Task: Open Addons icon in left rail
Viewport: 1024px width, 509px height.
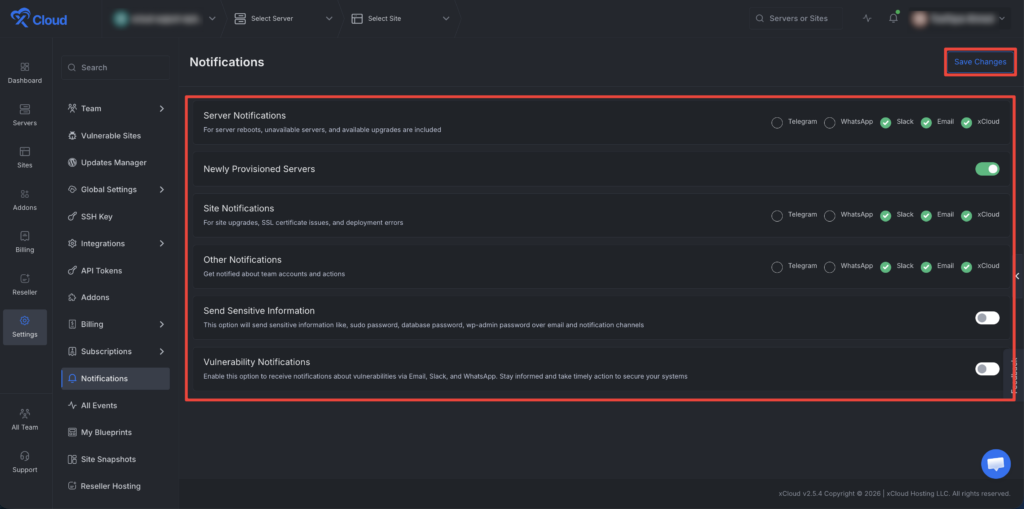Action: [x=25, y=200]
